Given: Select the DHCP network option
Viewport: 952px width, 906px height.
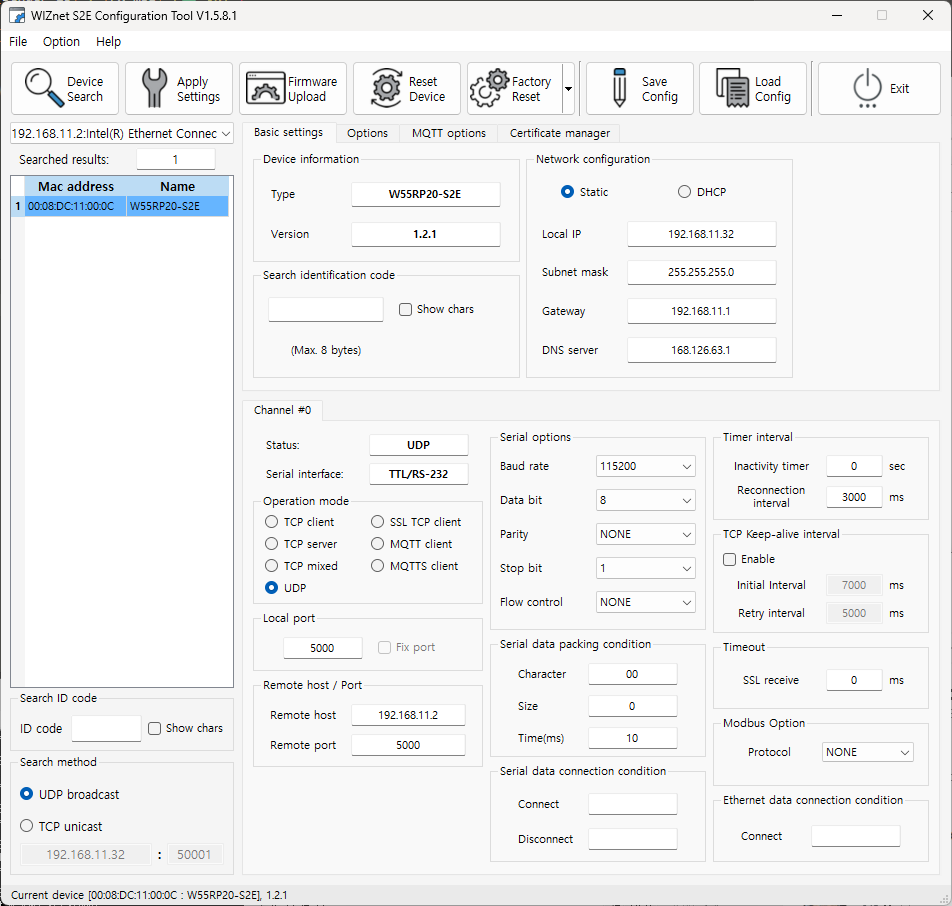Looking at the screenshot, I should pyautogui.click(x=684, y=192).
